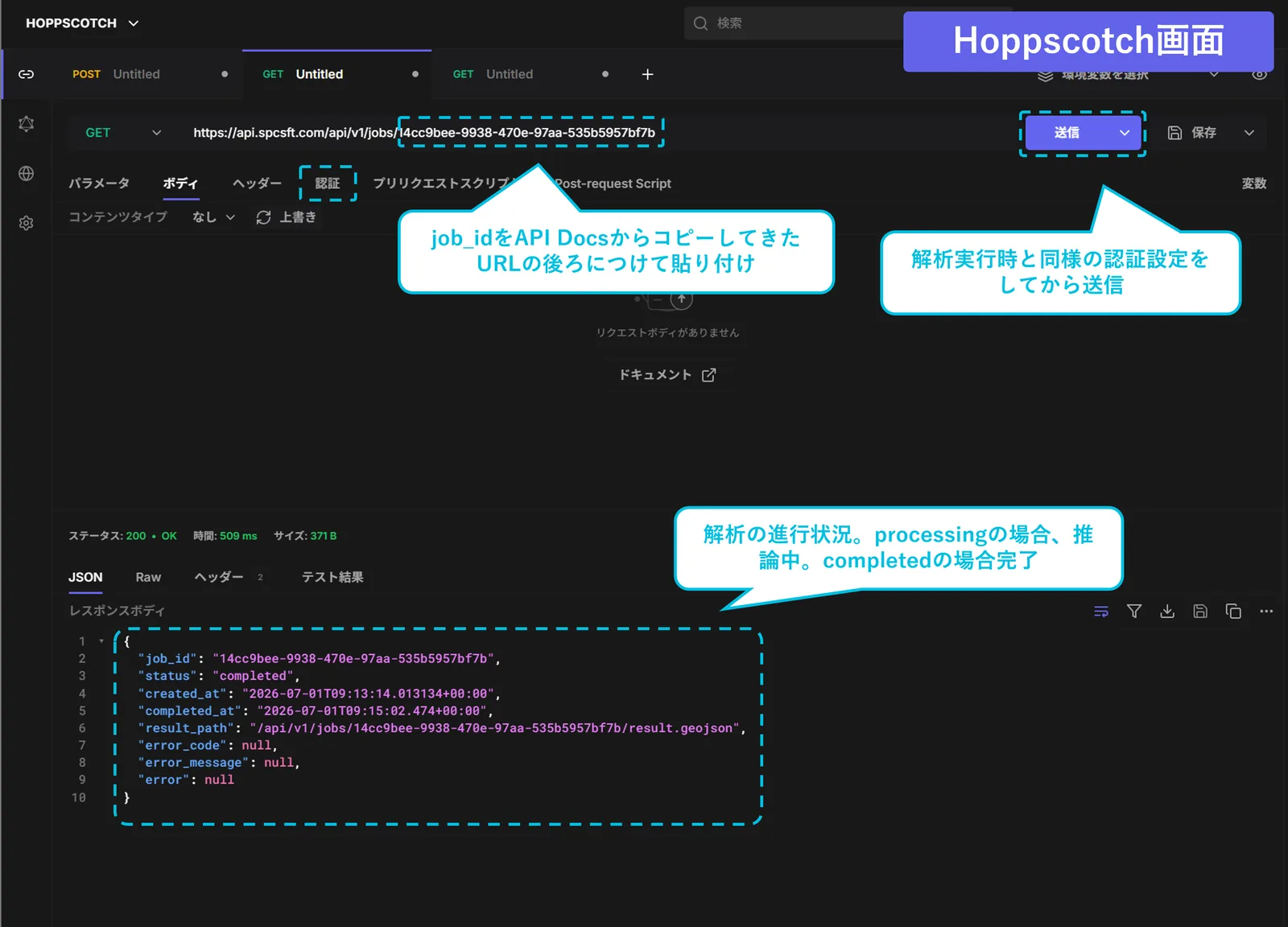Copy the response body to clipboard

1233,612
